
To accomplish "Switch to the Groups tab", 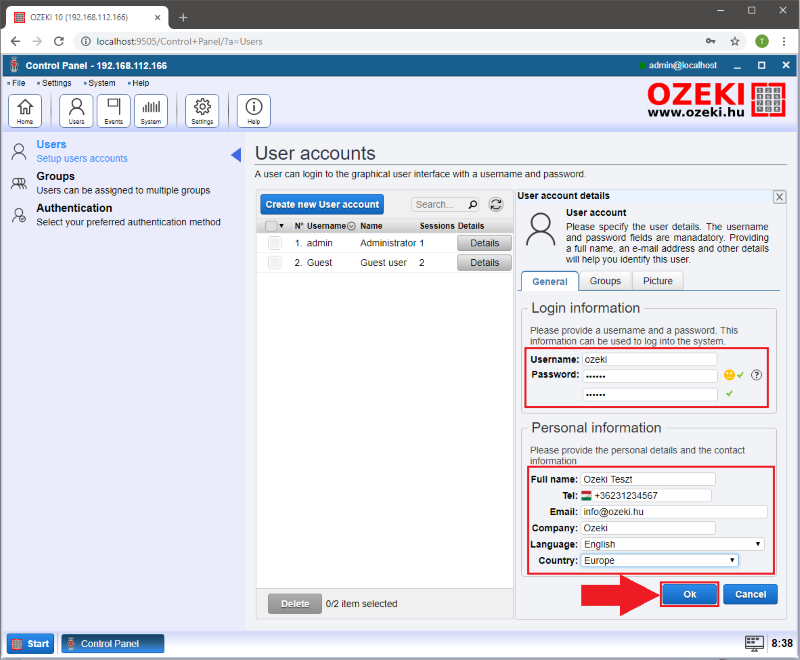I will pos(604,281).
